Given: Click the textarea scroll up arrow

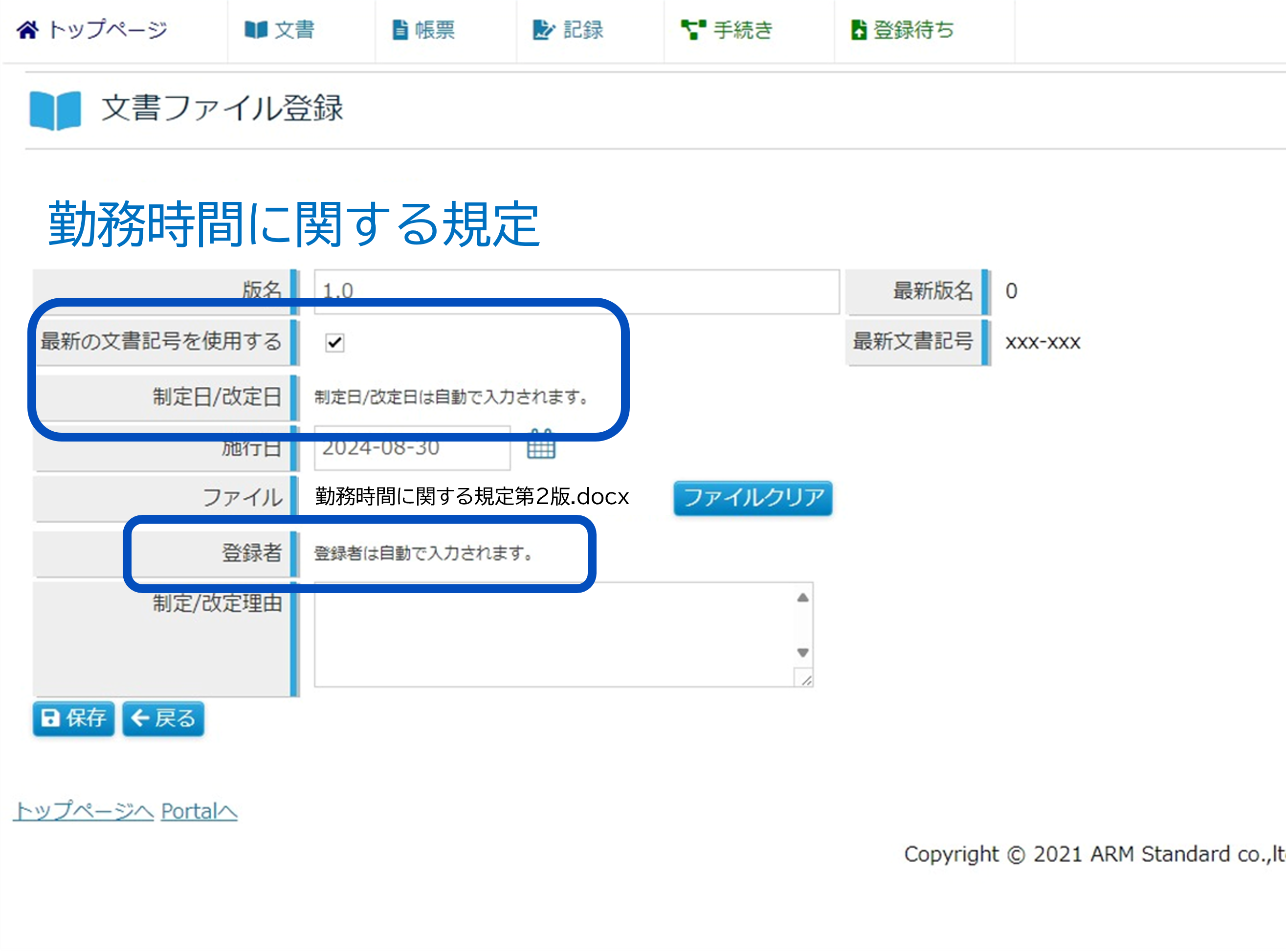Looking at the screenshot, I should [802, 598].
